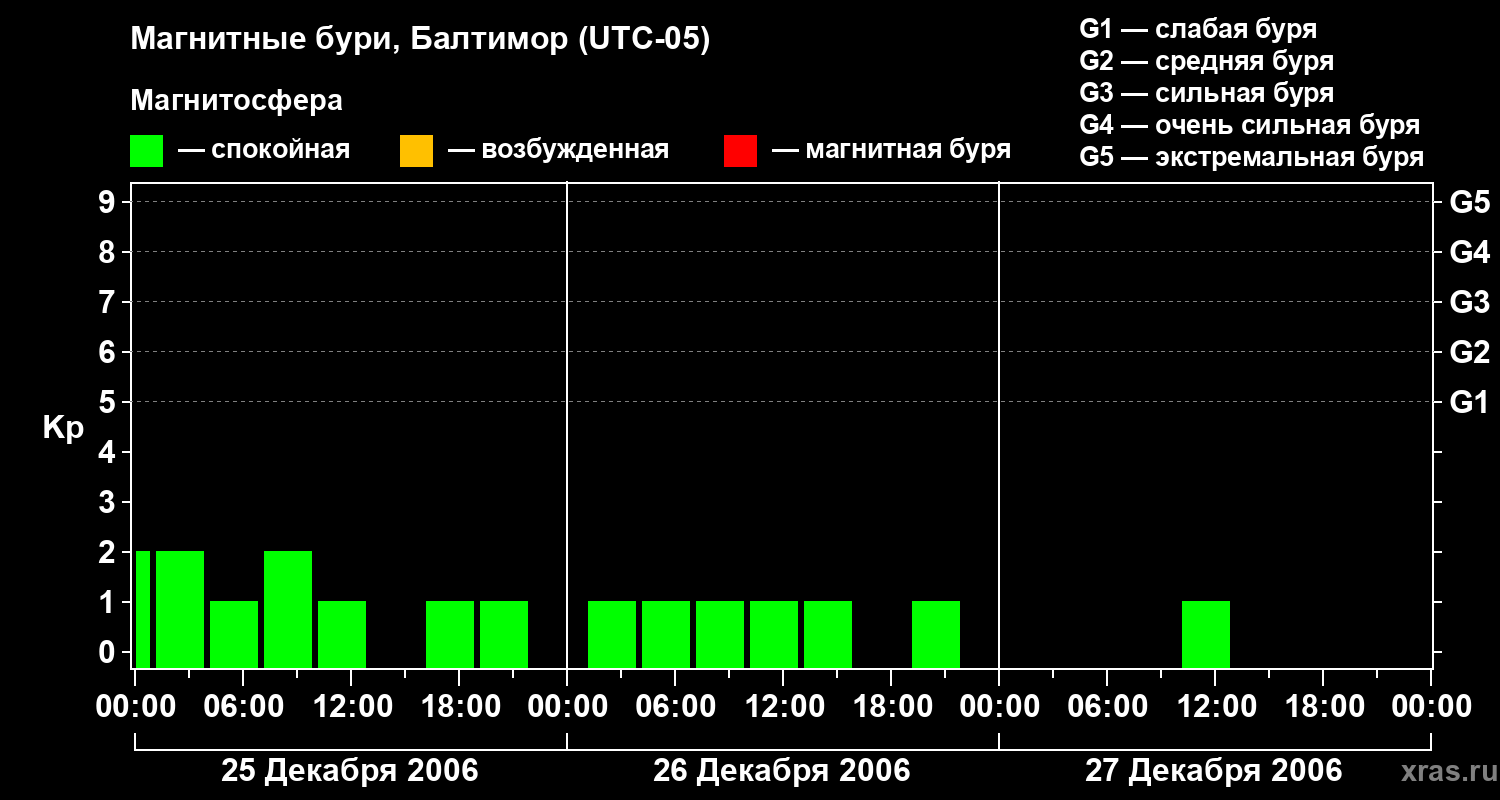Click the '— спокойная' legend label
The width and height of the screenshot is (1500, 800).
[x=264, y=150]
